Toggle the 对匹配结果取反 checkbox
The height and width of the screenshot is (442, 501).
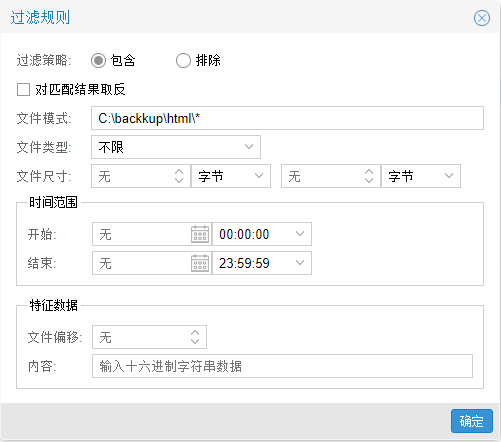23,89
